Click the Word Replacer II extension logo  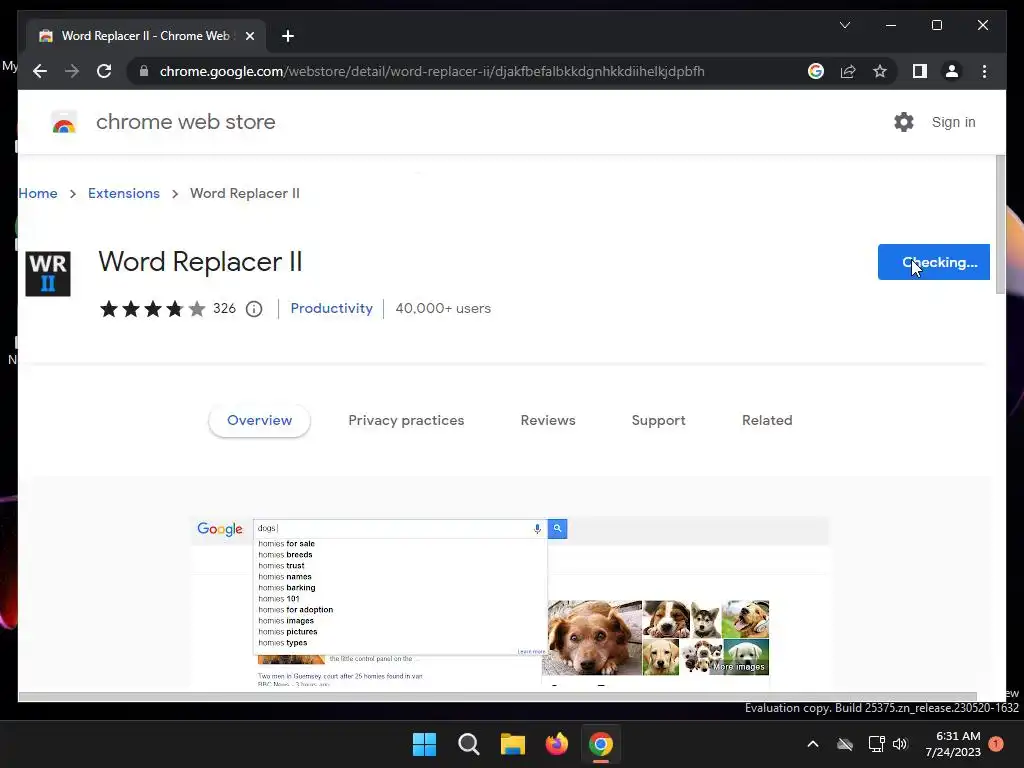point(48,274)
